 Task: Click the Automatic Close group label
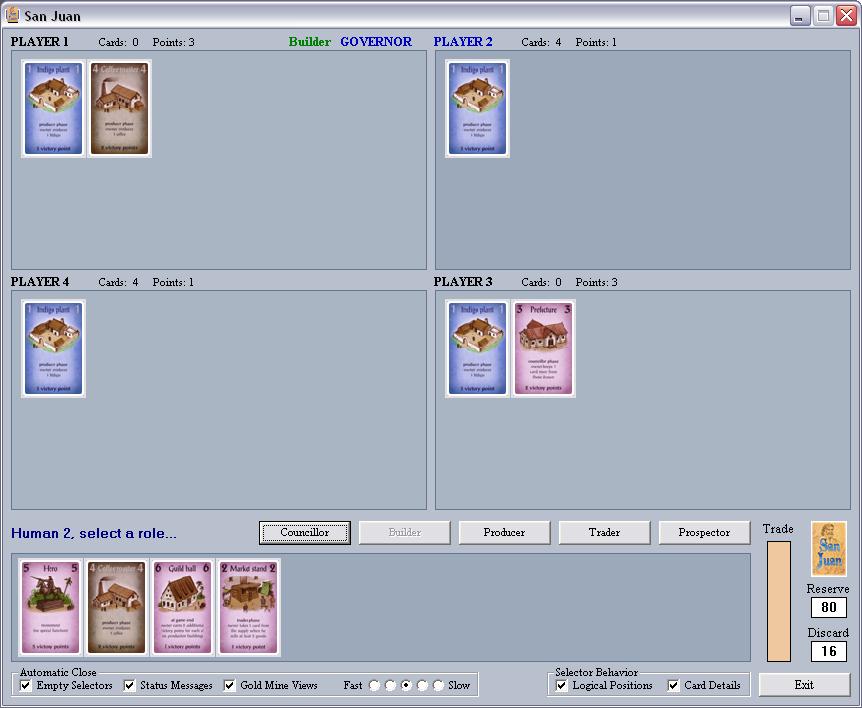[58, 672]
